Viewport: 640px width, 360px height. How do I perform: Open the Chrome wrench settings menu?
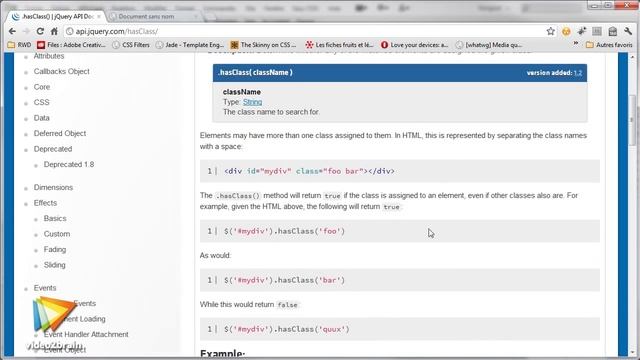(628, 31)
